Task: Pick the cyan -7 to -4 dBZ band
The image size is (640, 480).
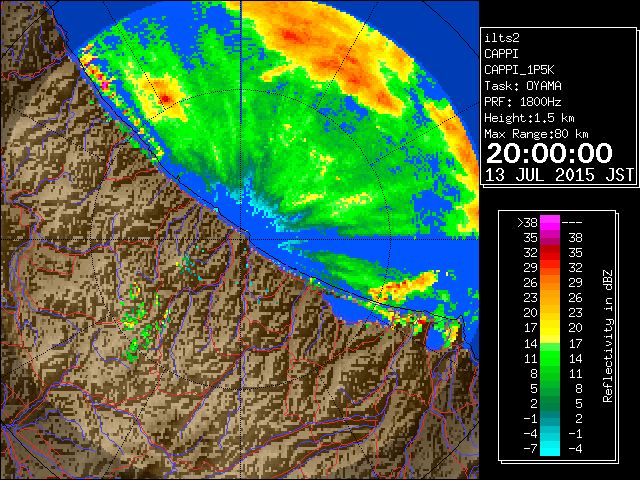Action: 550,449
